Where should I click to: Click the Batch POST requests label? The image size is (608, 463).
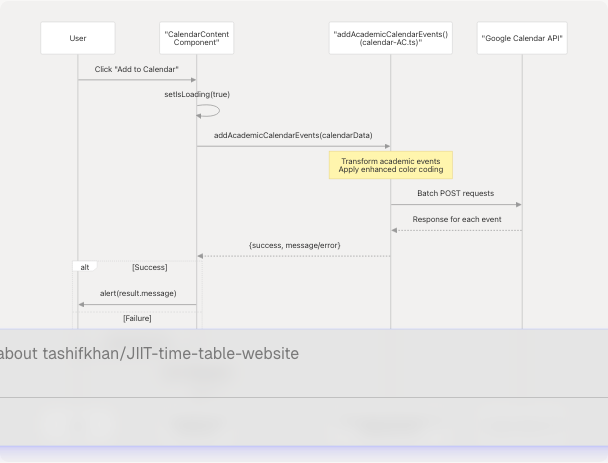point(455,193)
